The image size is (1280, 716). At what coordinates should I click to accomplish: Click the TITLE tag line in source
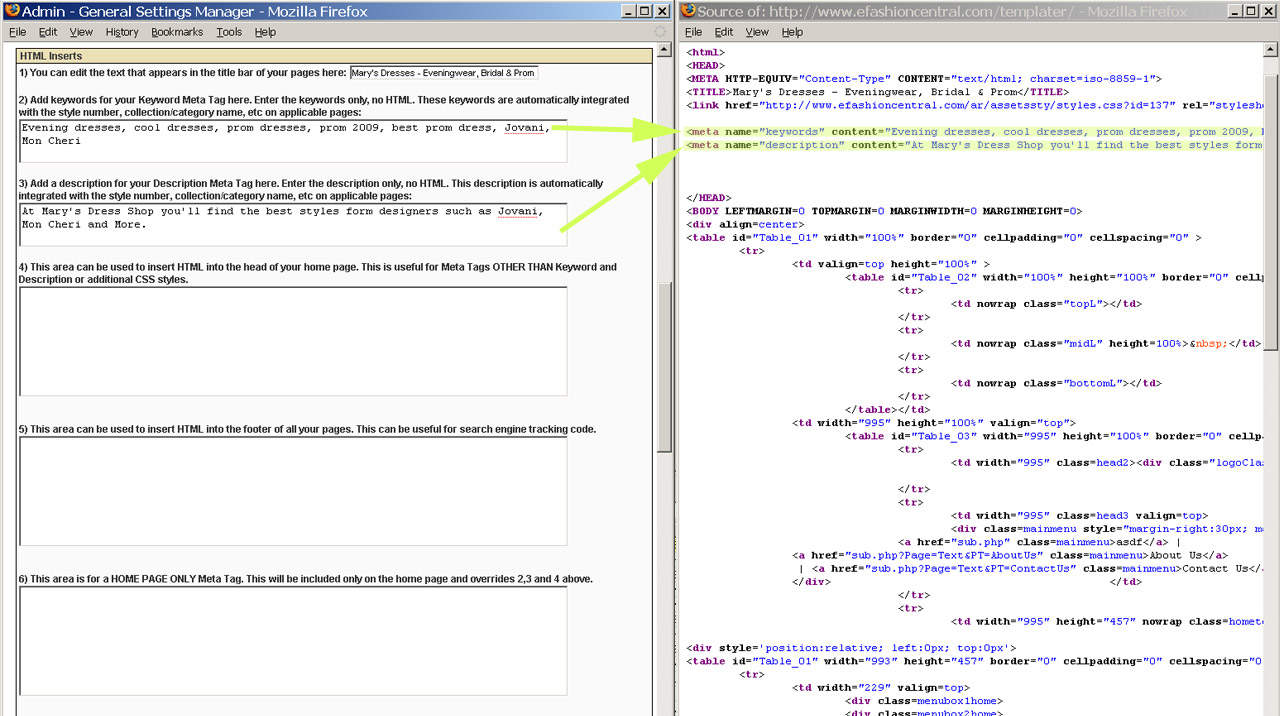click(x=877, y=92)
